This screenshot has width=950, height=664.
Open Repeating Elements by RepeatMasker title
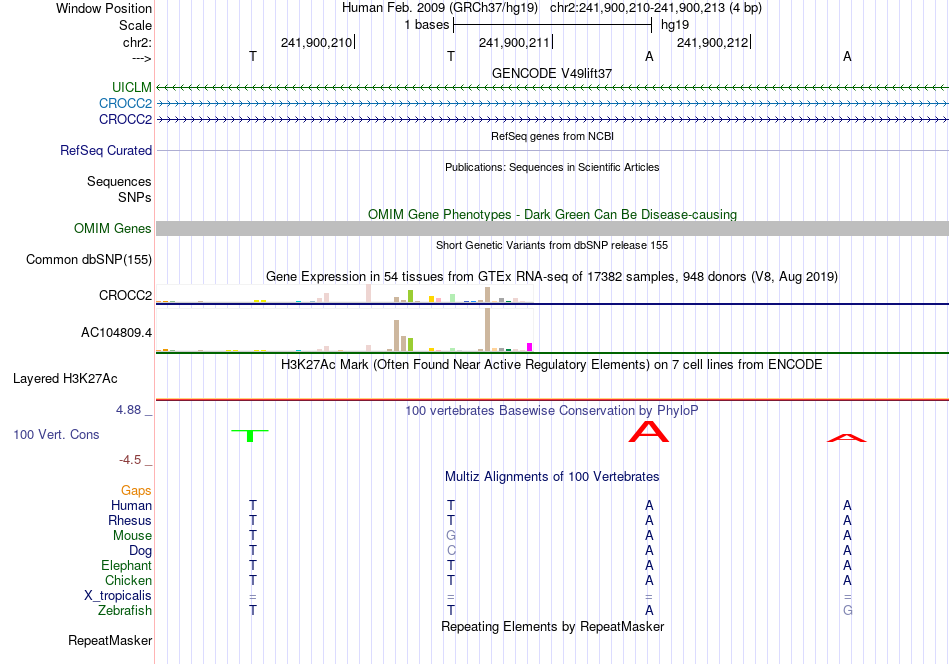tap(552, 626)
